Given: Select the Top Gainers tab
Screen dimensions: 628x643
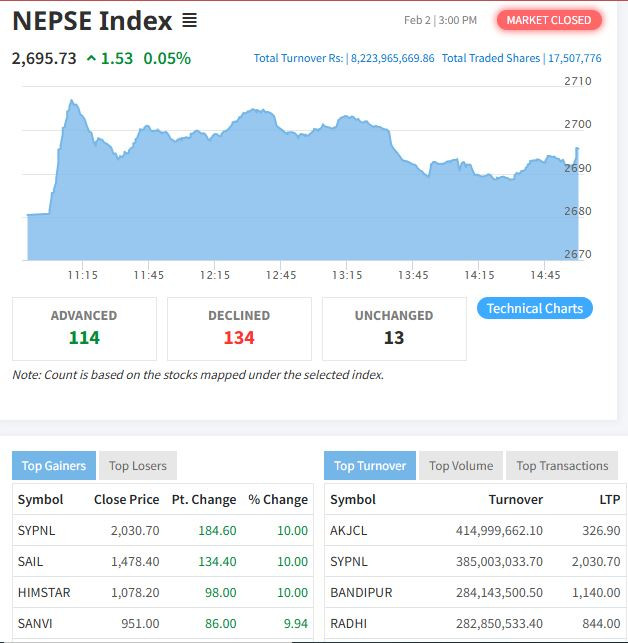Looking at the screenshot, I should 53,465.
